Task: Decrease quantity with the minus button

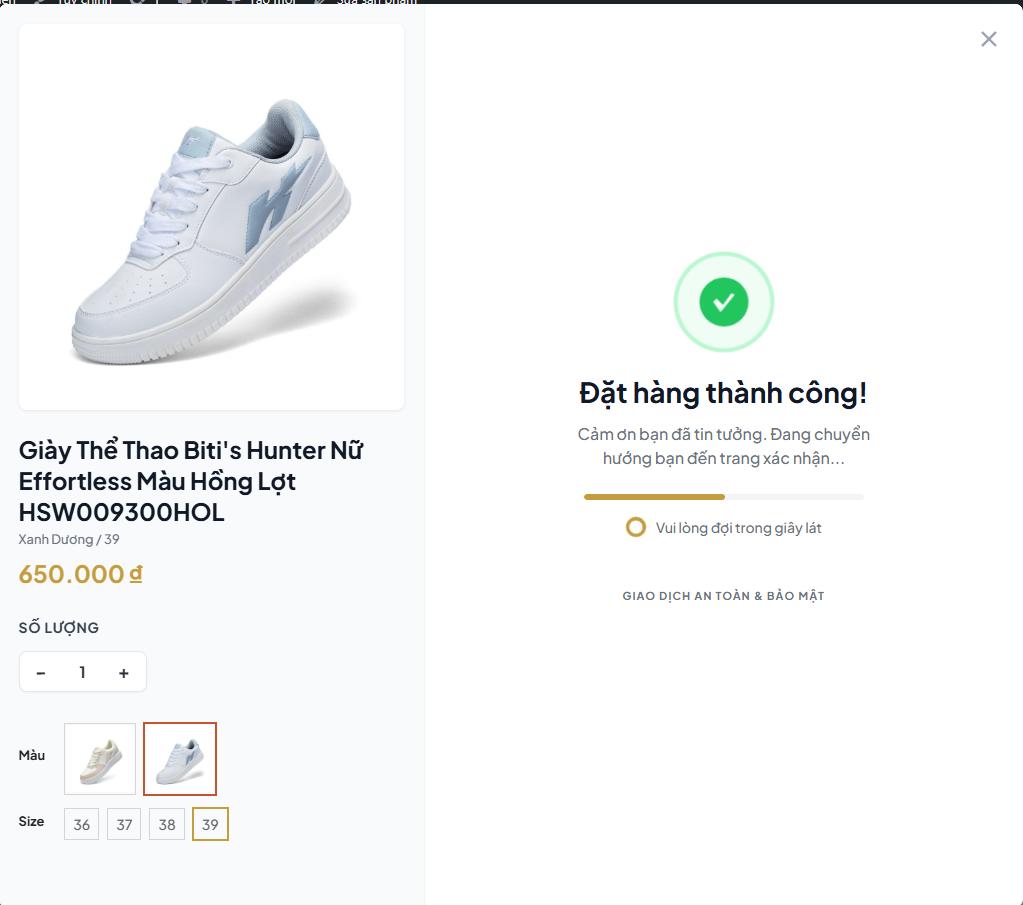Action: pyautogui.click(x=41, y=673)
